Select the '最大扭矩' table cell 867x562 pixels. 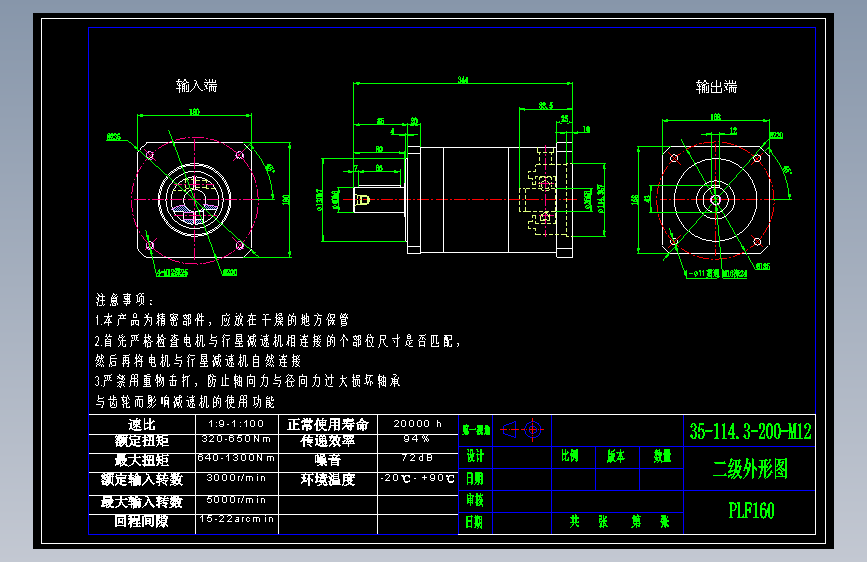click(142, 461)
